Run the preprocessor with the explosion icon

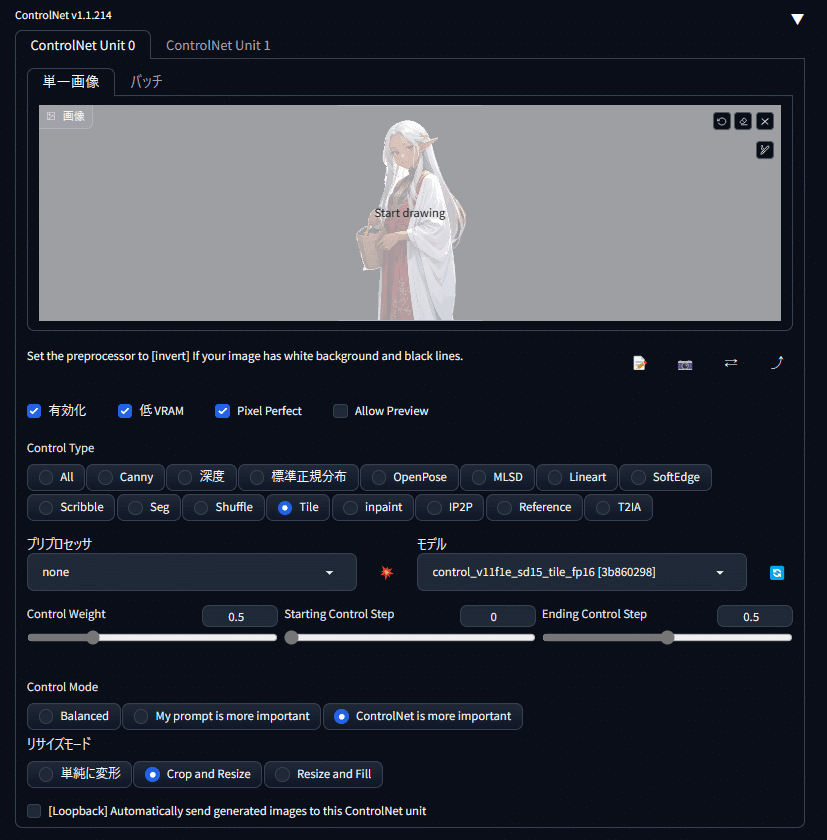386,572
